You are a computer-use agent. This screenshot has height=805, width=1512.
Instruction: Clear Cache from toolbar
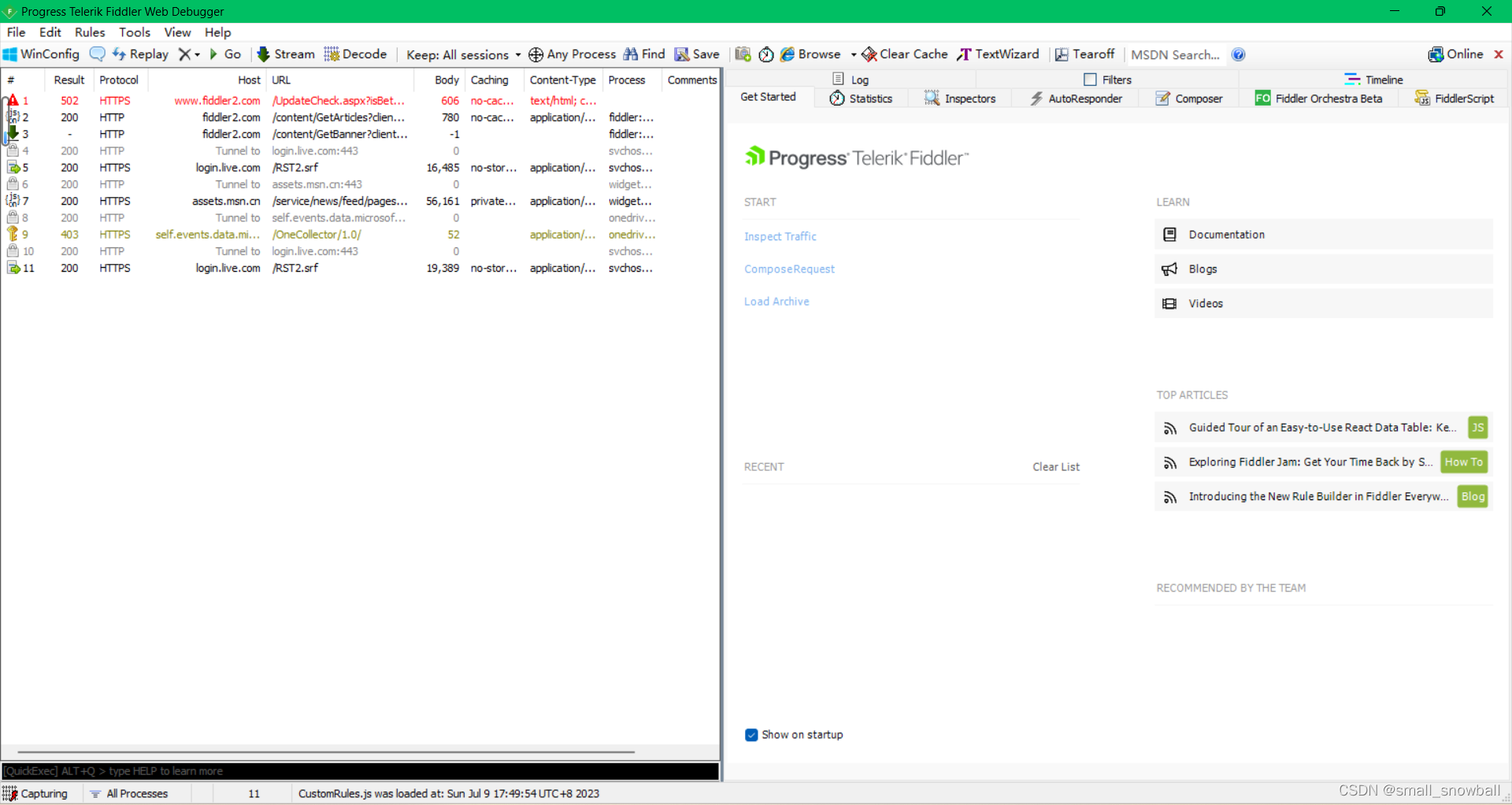(905, 54)
